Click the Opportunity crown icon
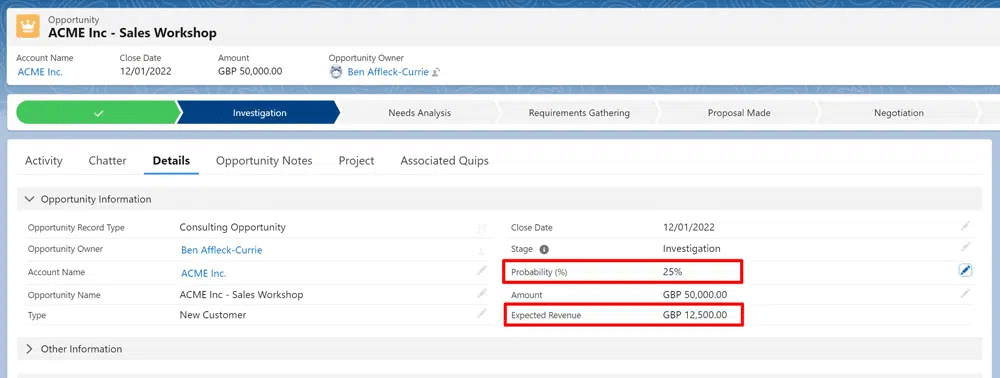1000x378 pixels. click(27, 27)
